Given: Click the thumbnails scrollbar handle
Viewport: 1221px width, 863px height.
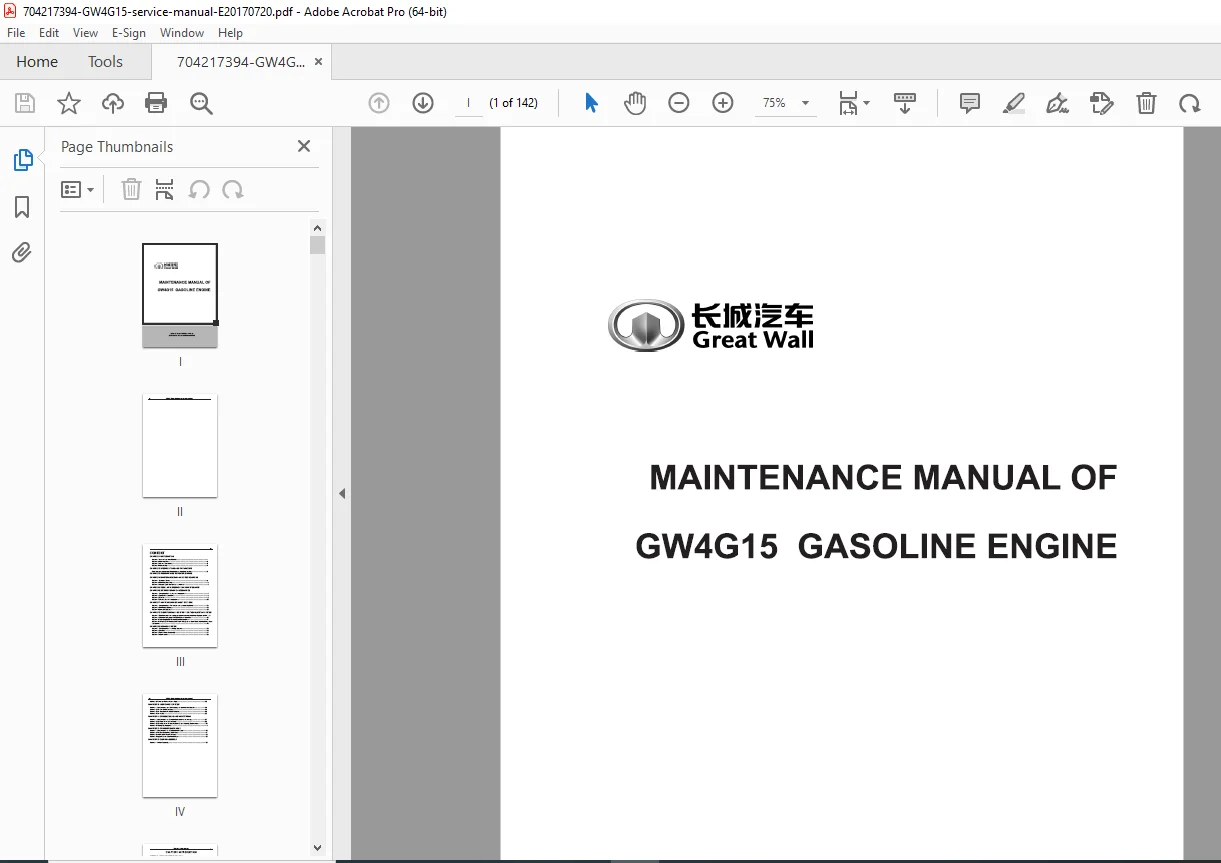Looking at the screenshot, I should click(x=318, y=245).
